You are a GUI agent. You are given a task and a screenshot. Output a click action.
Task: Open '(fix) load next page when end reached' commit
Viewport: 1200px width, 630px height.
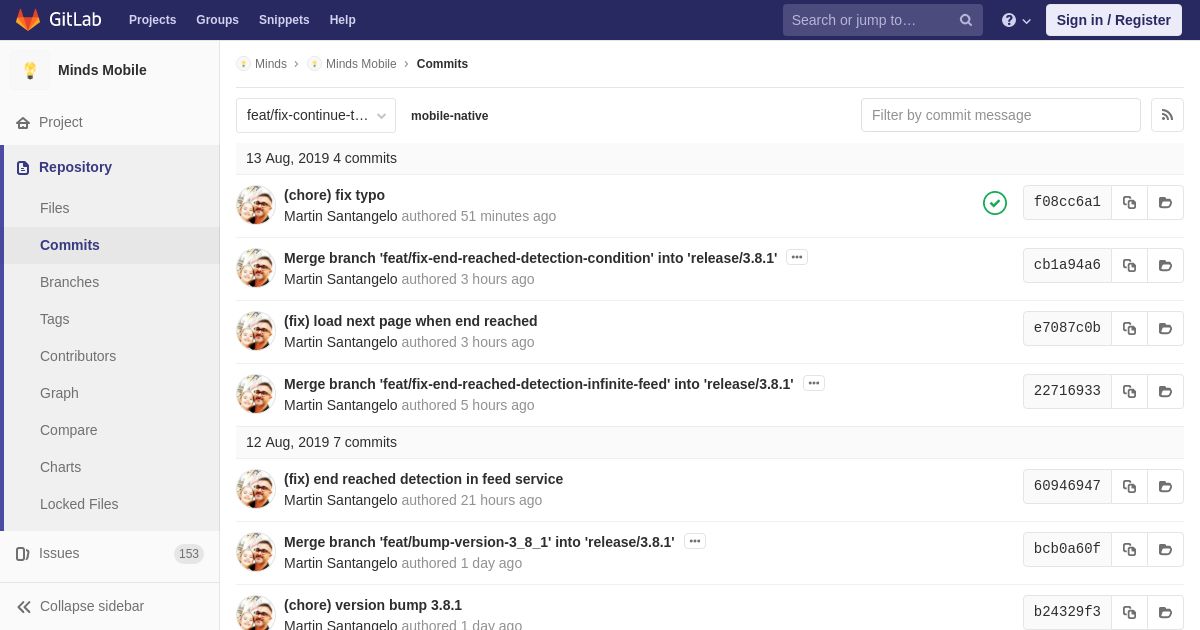point(411,321)
